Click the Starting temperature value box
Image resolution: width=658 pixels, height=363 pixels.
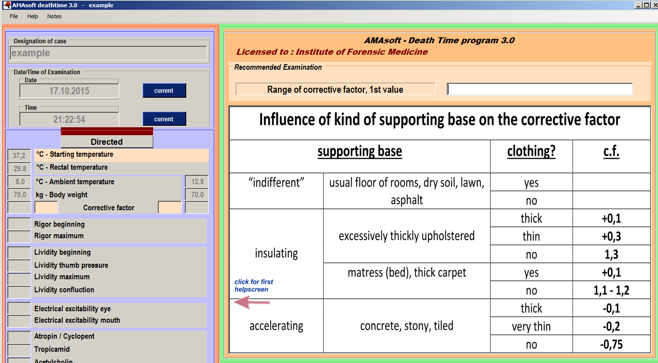pyautogui.click(x=19, y=155)
